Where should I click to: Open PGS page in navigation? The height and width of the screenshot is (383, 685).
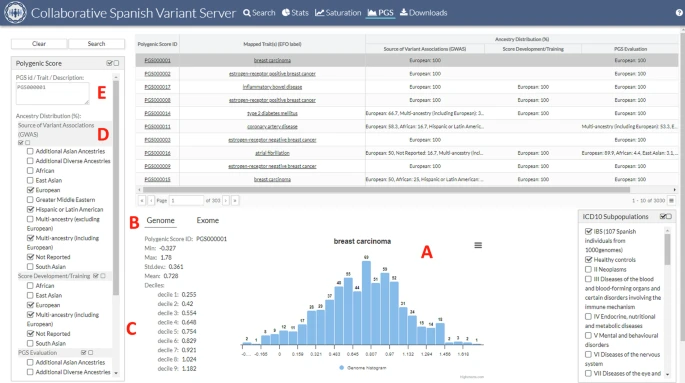tap(381, 13)
